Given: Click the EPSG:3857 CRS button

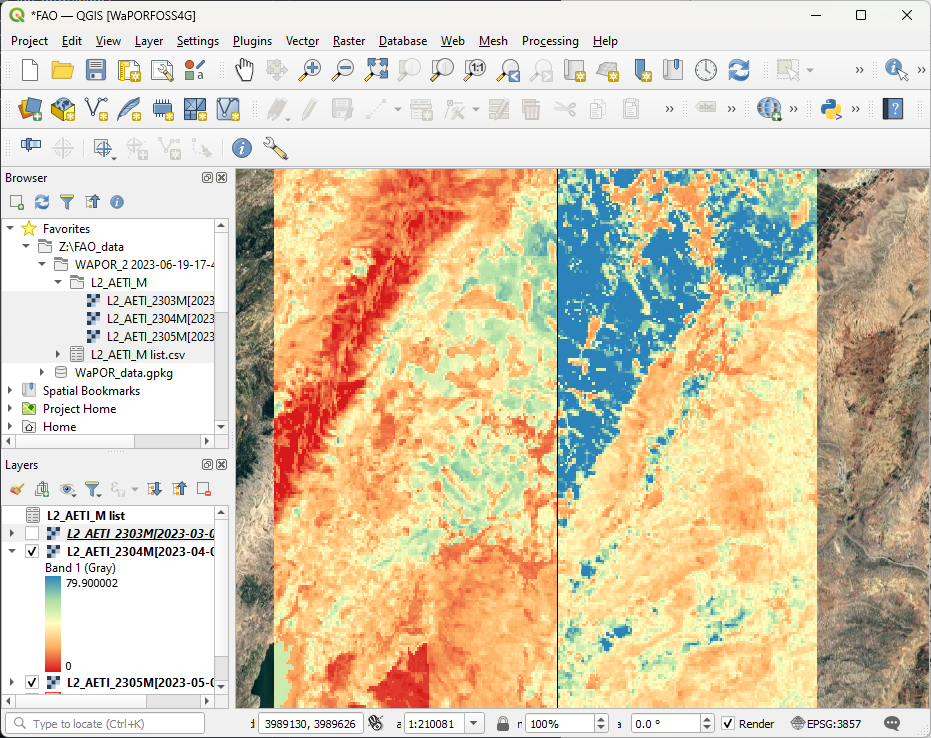Looking at the screenshot, I should [826, 724].
